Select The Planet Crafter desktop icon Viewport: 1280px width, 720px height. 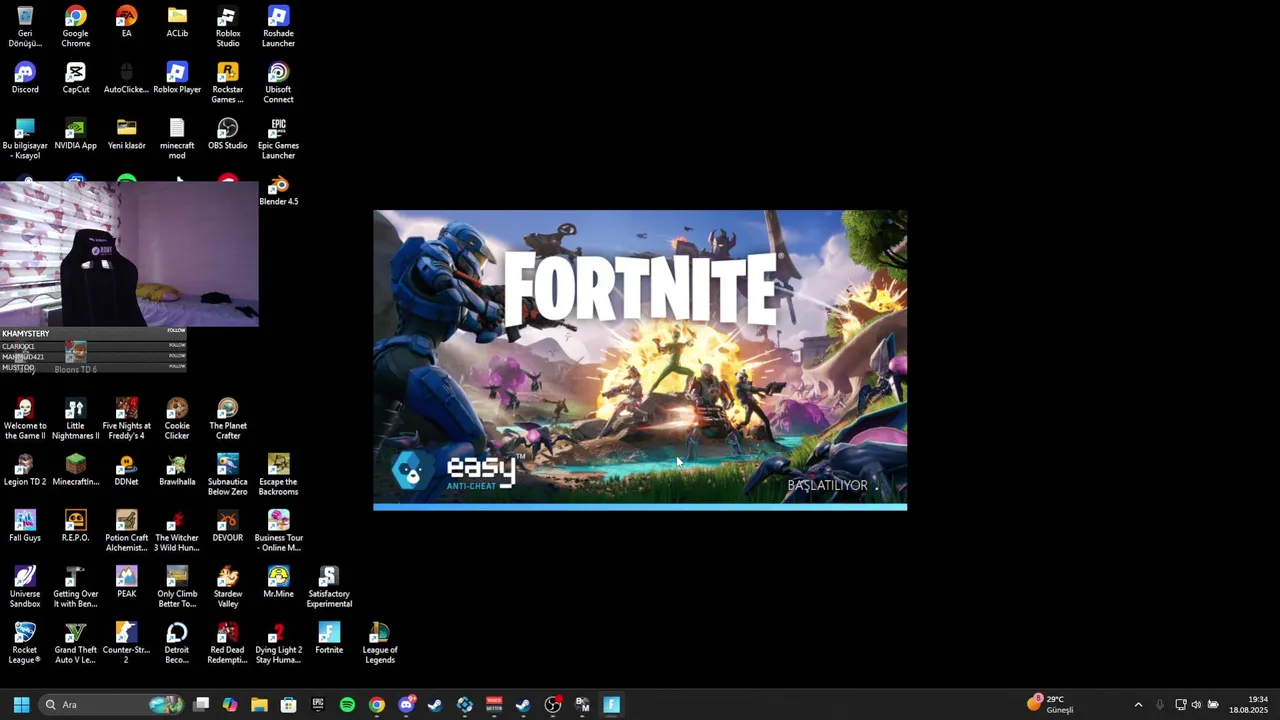click(x=228, y=419)
